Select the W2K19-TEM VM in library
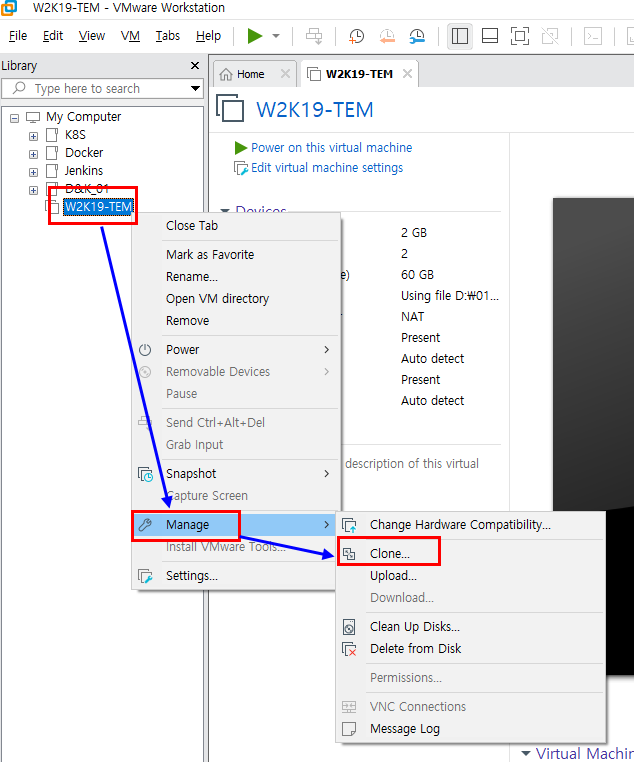634x762 pixels. click(98, 207)
